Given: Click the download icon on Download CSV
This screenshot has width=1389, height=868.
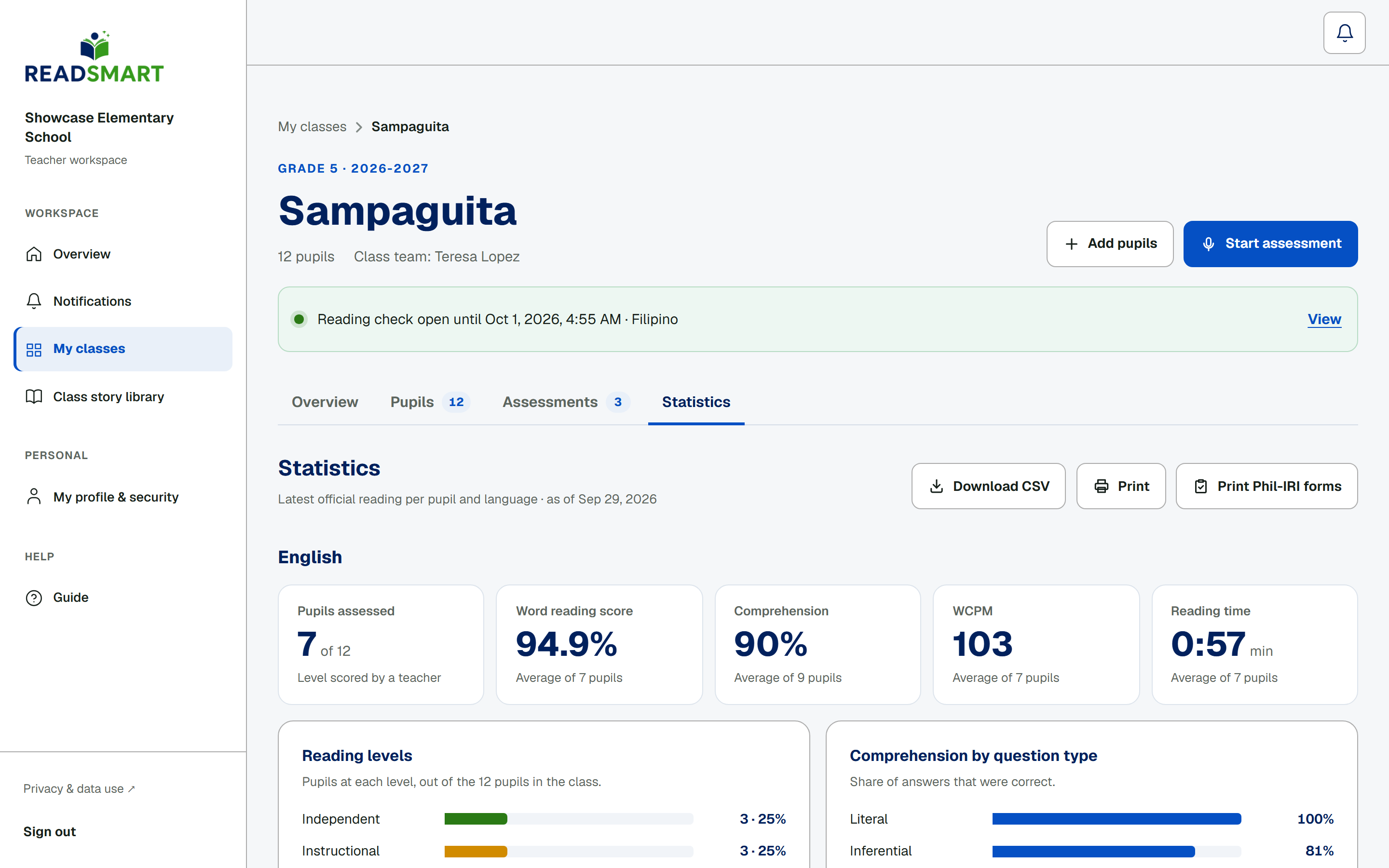Looking at the screenshot, I should click(x=936, y=486).
